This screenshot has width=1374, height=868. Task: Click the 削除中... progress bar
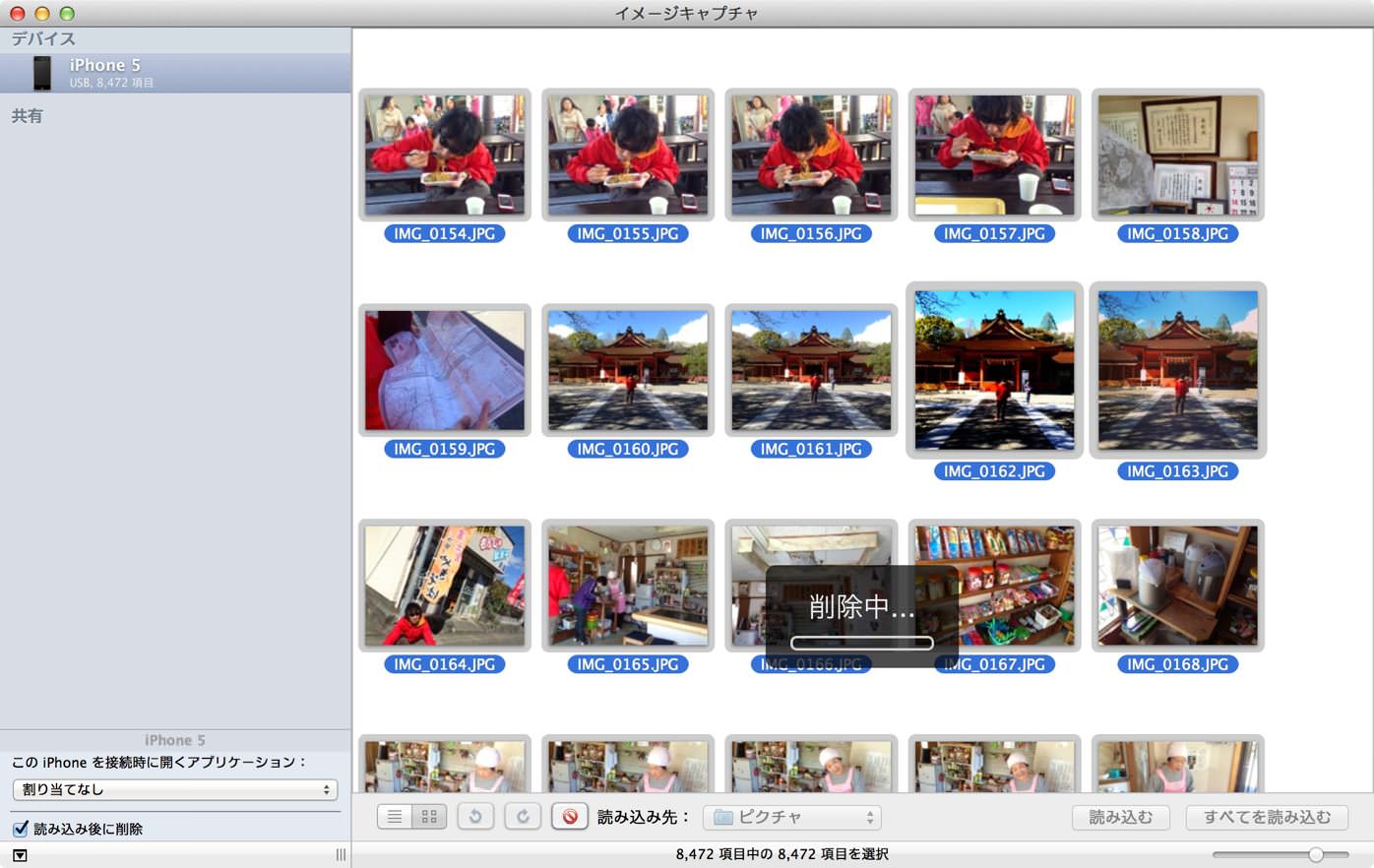click(861, 643)
